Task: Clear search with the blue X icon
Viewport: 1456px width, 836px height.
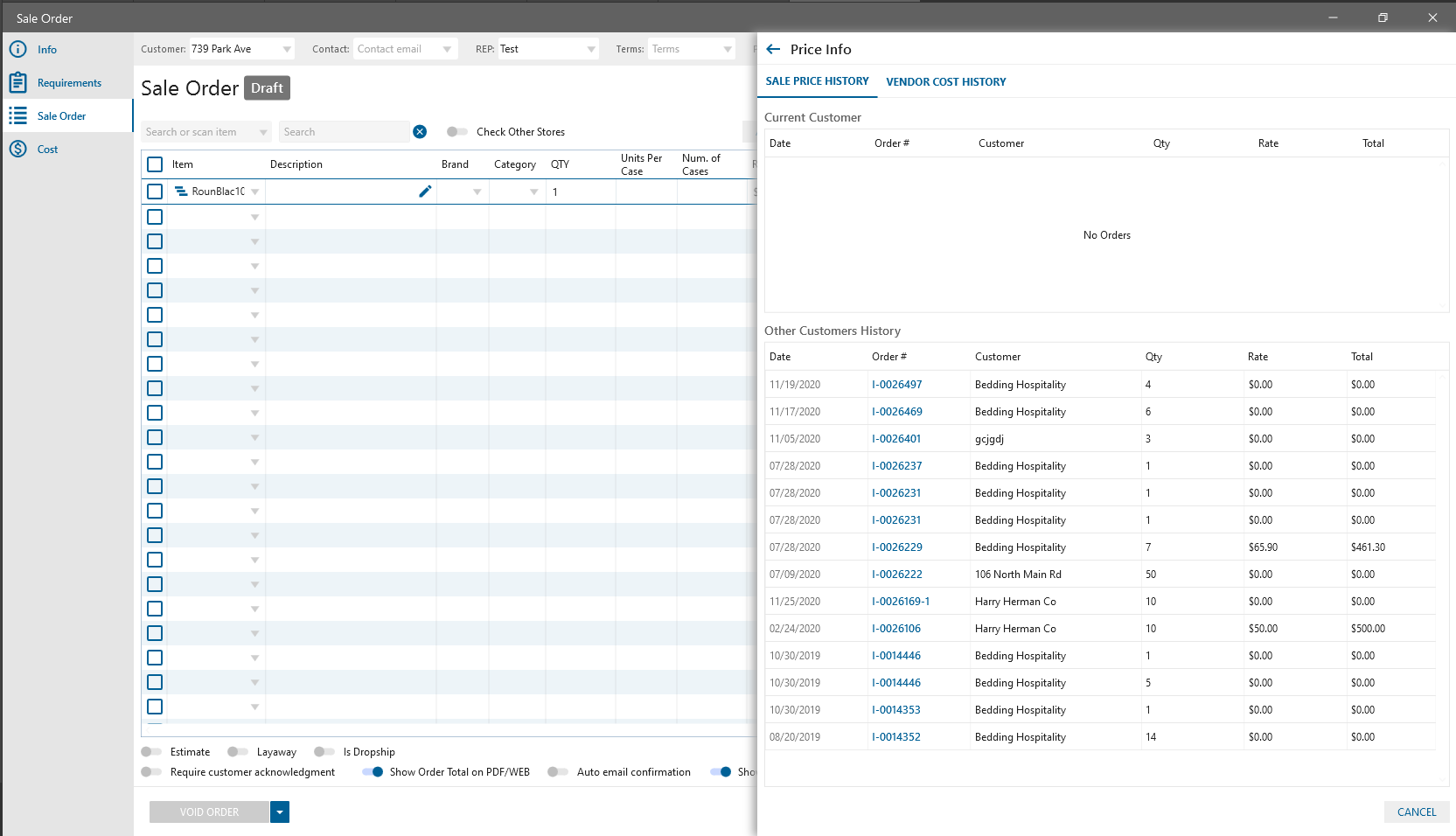Action: (x=420, y=132)
